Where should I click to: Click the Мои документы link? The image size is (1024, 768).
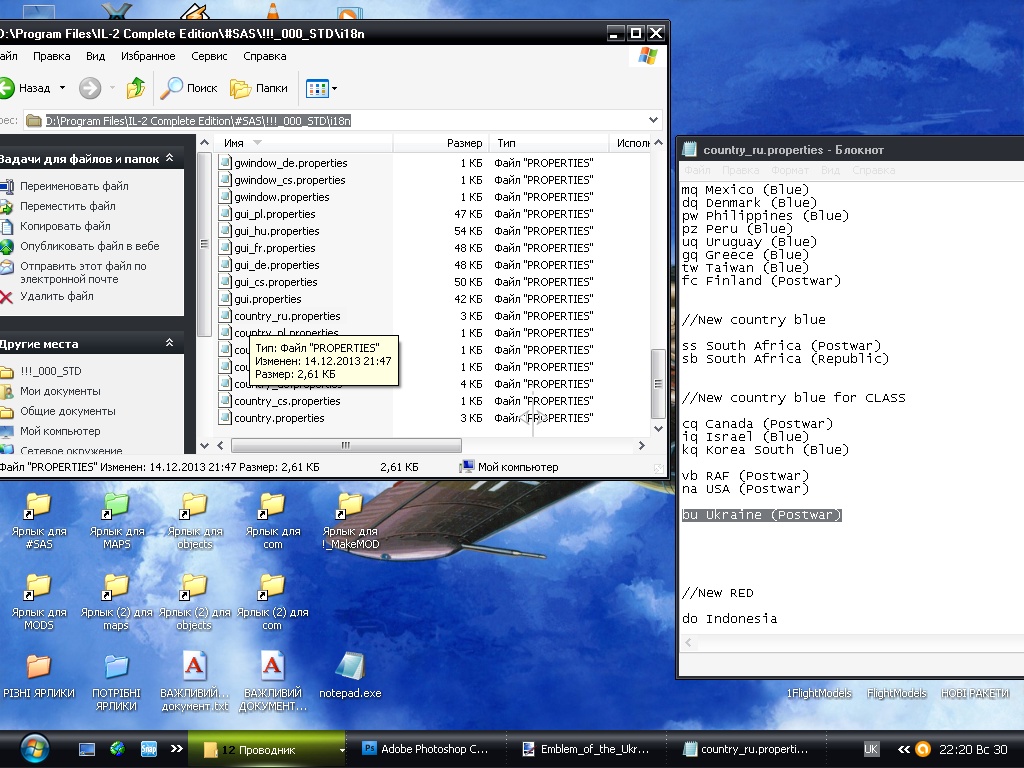[60, 391]
